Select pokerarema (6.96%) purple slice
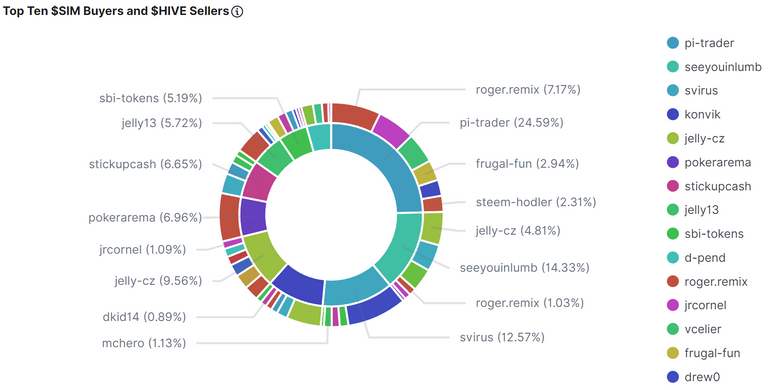The image size is (768, 390). coord(254,216)
